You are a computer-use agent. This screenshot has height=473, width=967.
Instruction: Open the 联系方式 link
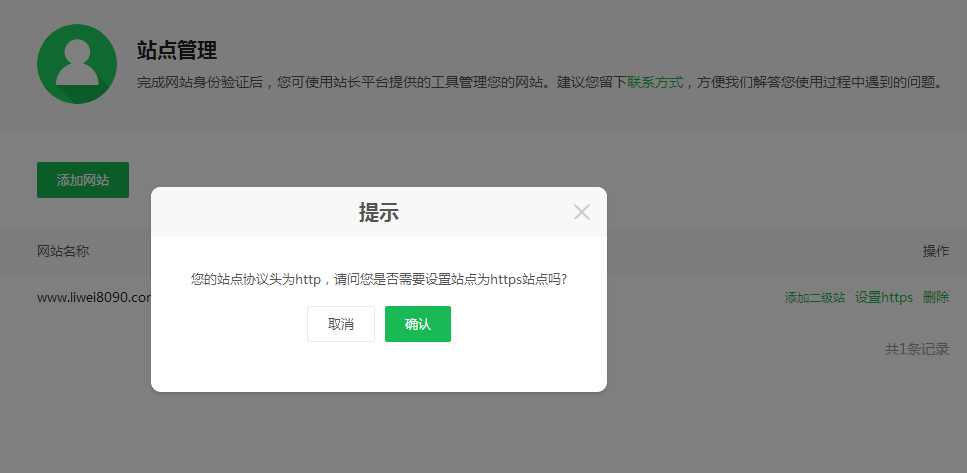[655, 82]
